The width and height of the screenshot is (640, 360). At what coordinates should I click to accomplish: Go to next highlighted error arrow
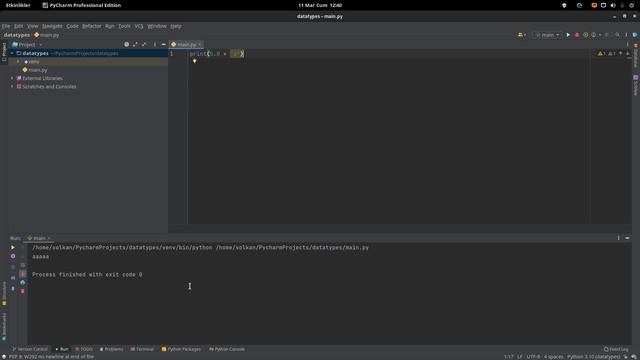point(628,53)
